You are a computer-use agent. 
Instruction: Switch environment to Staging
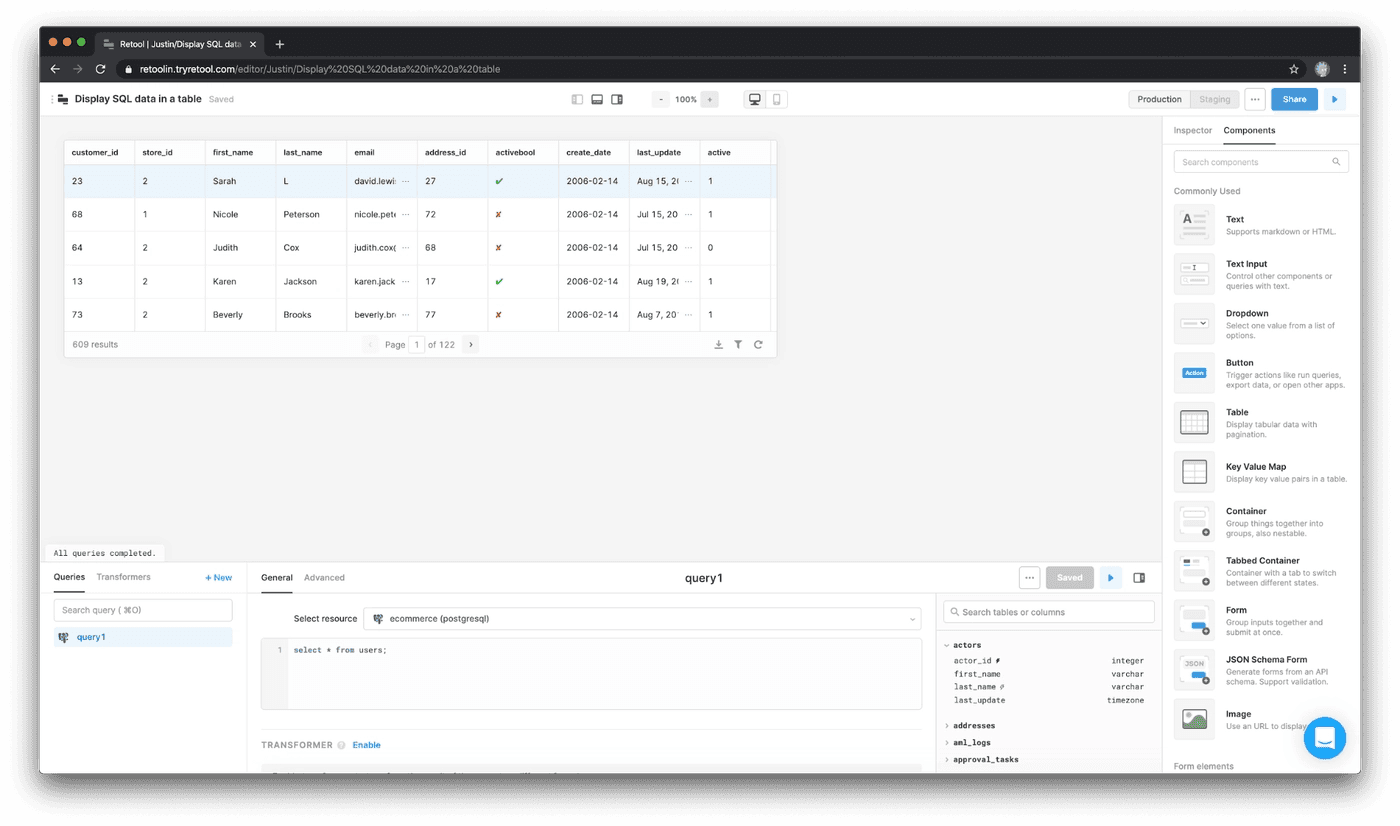[1215, 99]
